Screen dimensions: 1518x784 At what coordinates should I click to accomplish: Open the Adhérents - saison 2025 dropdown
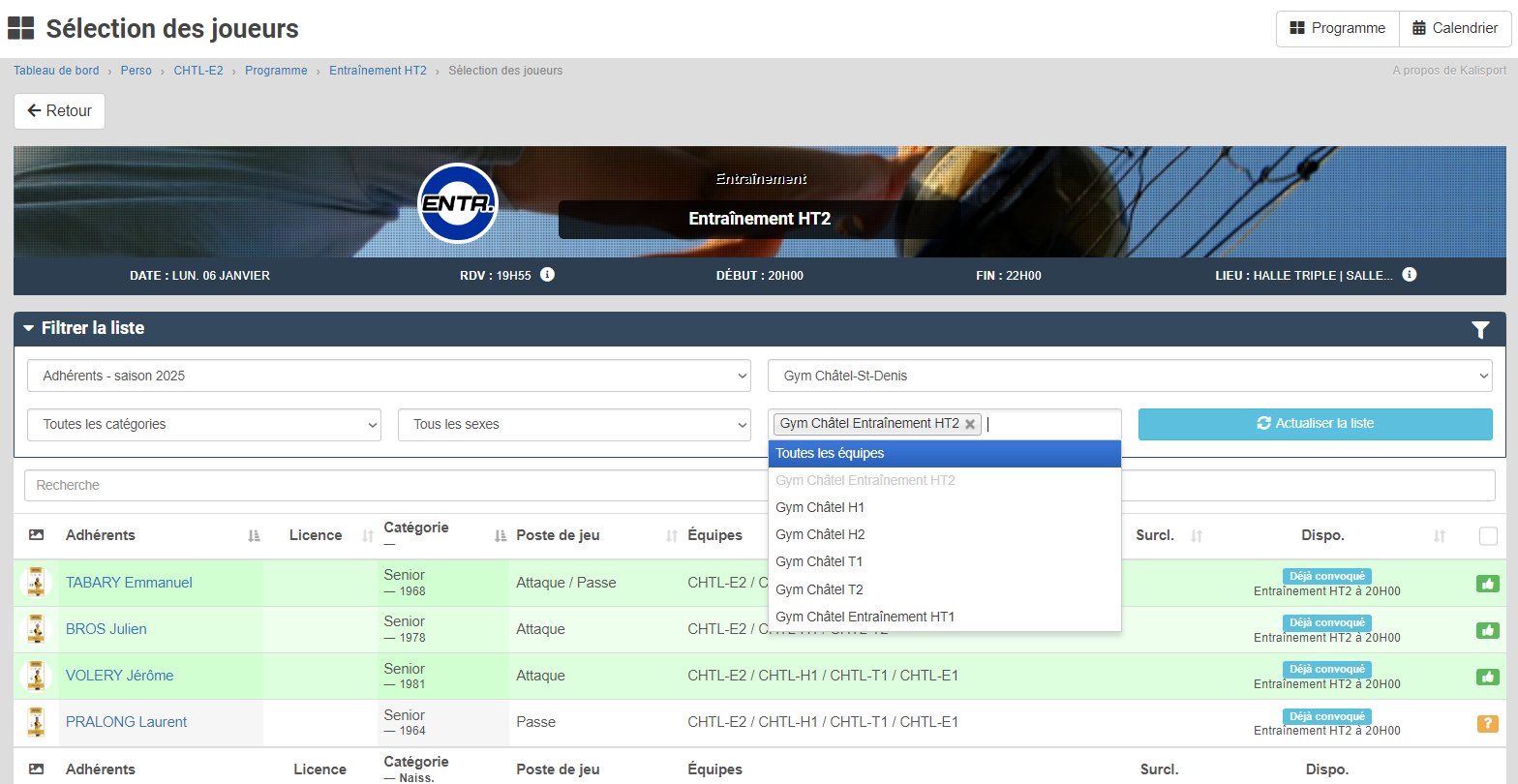click(x=389, y=376)
